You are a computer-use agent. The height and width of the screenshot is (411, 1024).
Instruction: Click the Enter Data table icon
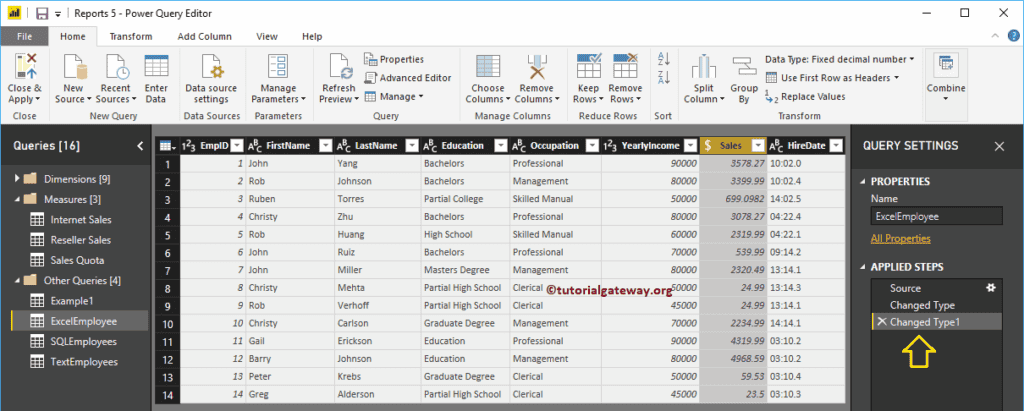pos(156,67)
